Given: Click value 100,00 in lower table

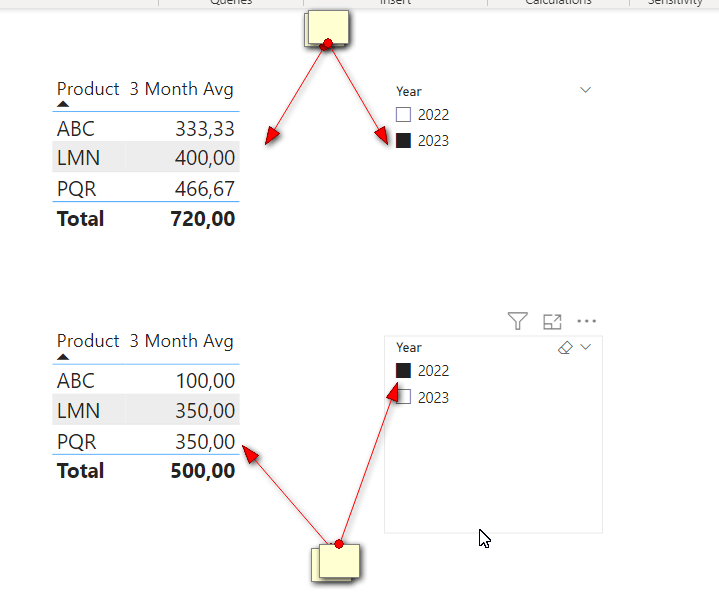Looking at the screenshot, I should pyautogui.click(x=205, y=381).
